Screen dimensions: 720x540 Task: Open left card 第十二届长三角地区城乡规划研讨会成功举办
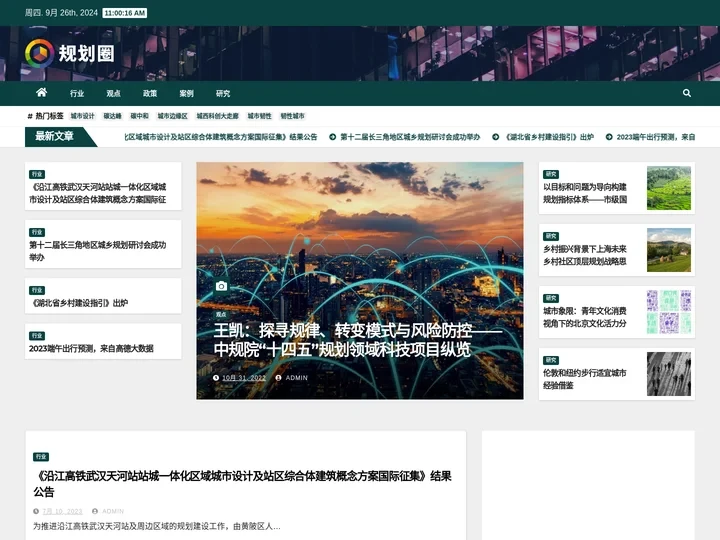[x=98, y=251]
